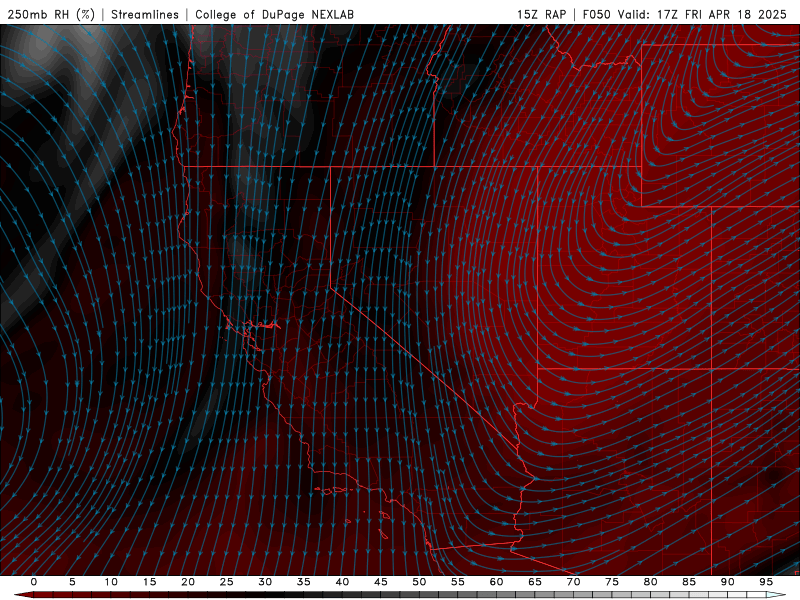Click "College of DuPage NEXLAB" header text
This screenshot has width=800, height=600.
point(274,14)
